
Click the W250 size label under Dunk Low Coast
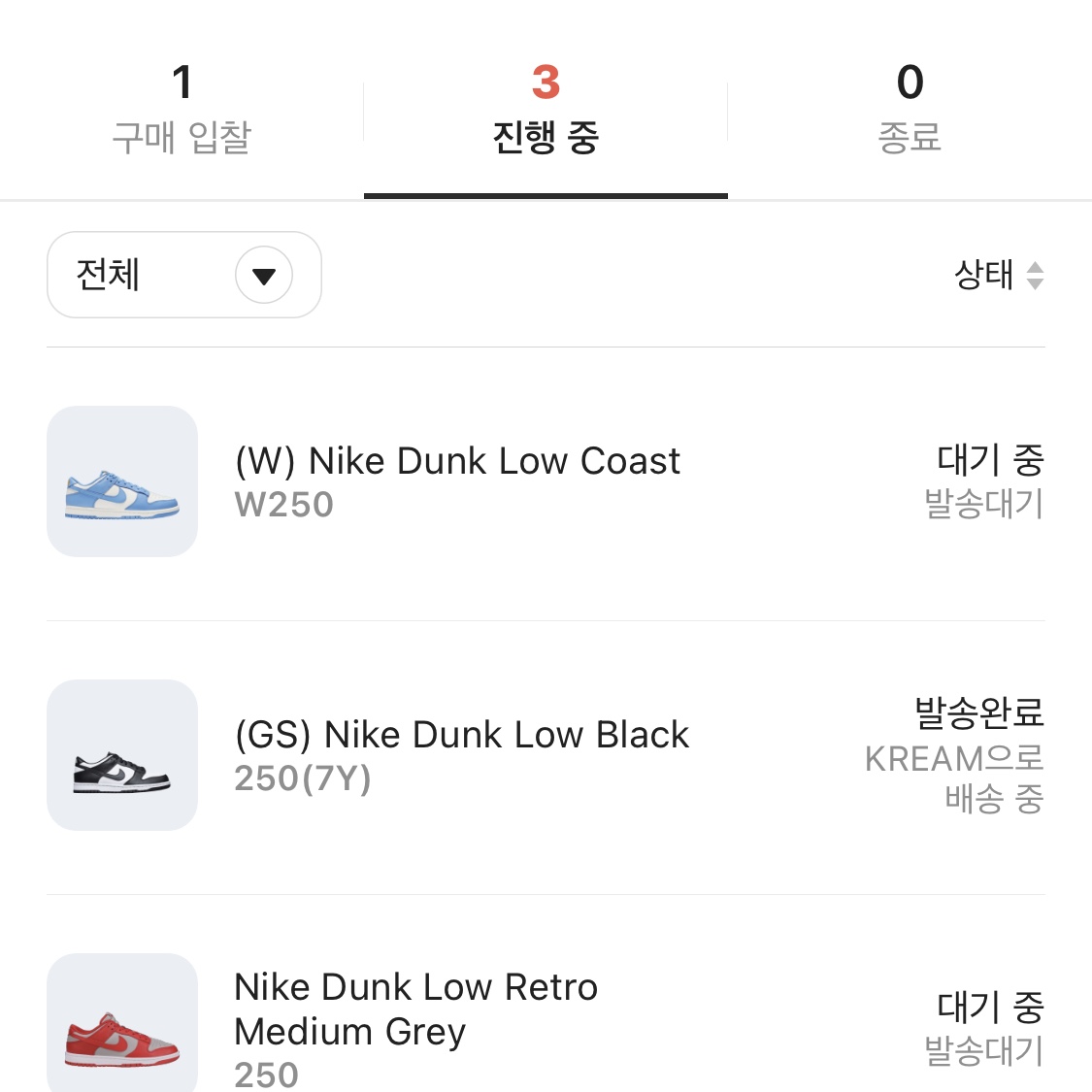(x=283, y=505)
